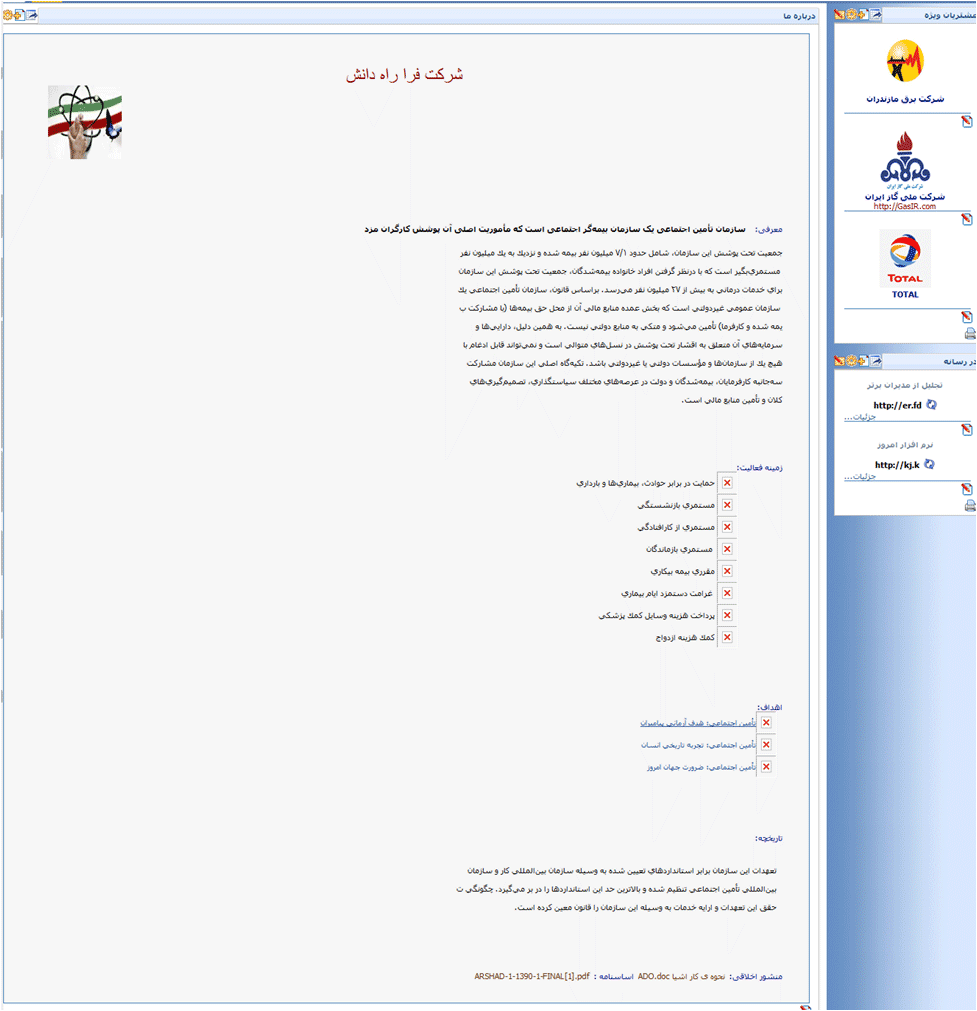Click broken image icon beside پرداخت هزینه وسایل کمک پزشکی

pyautogui.click(x=727, y=615)
